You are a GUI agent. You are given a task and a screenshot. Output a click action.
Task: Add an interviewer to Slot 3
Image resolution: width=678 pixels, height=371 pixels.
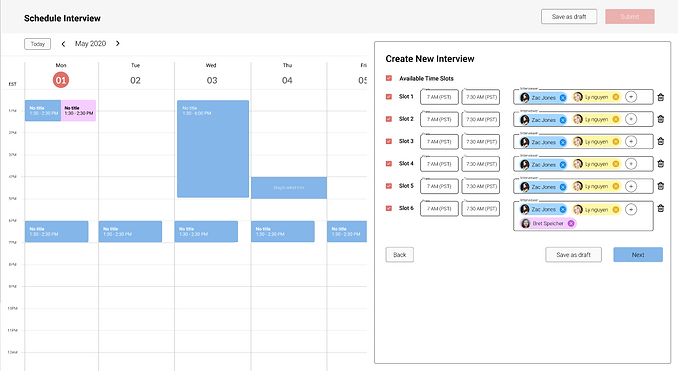(x=631, y=142)
